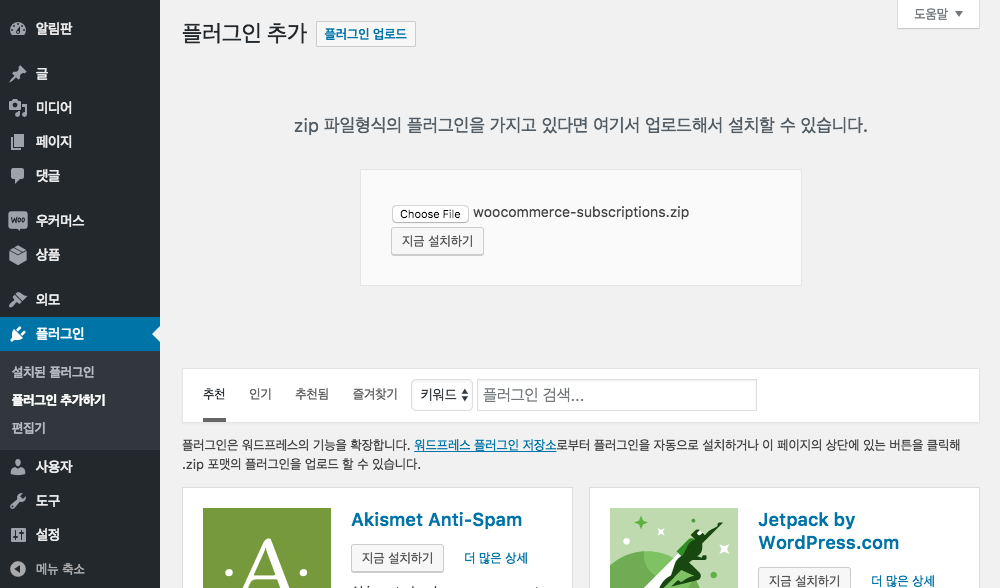Click the 댓글 comments bubble icon
Image resolution: width=1000 pixels, height=588 pixels.
[x=17, y=176]
